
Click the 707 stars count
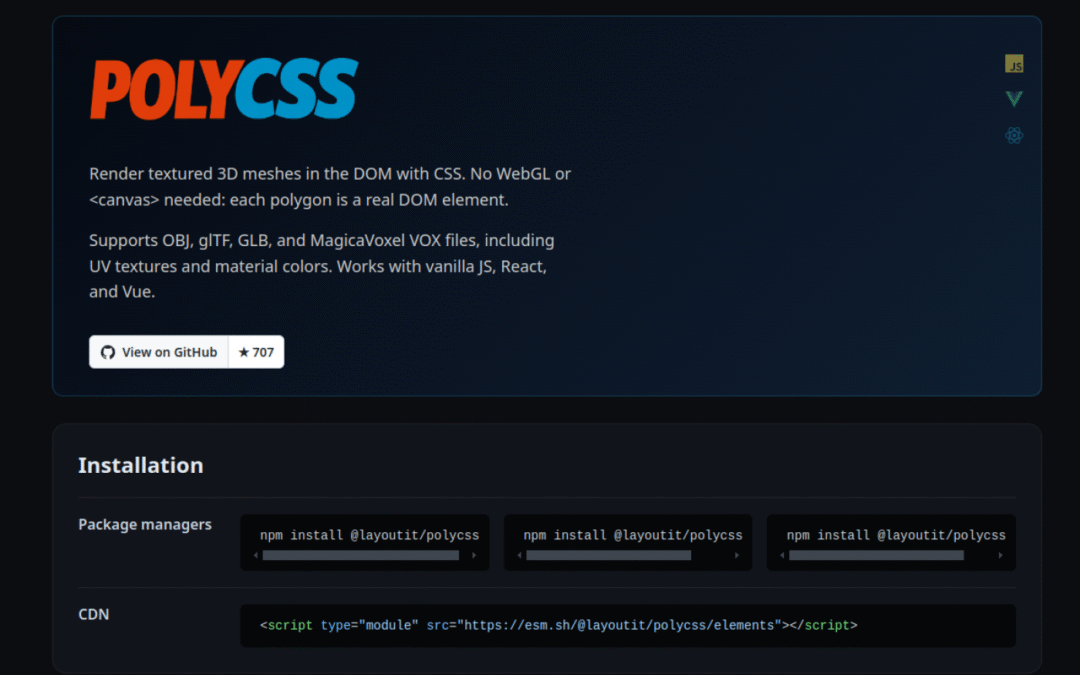256,352
